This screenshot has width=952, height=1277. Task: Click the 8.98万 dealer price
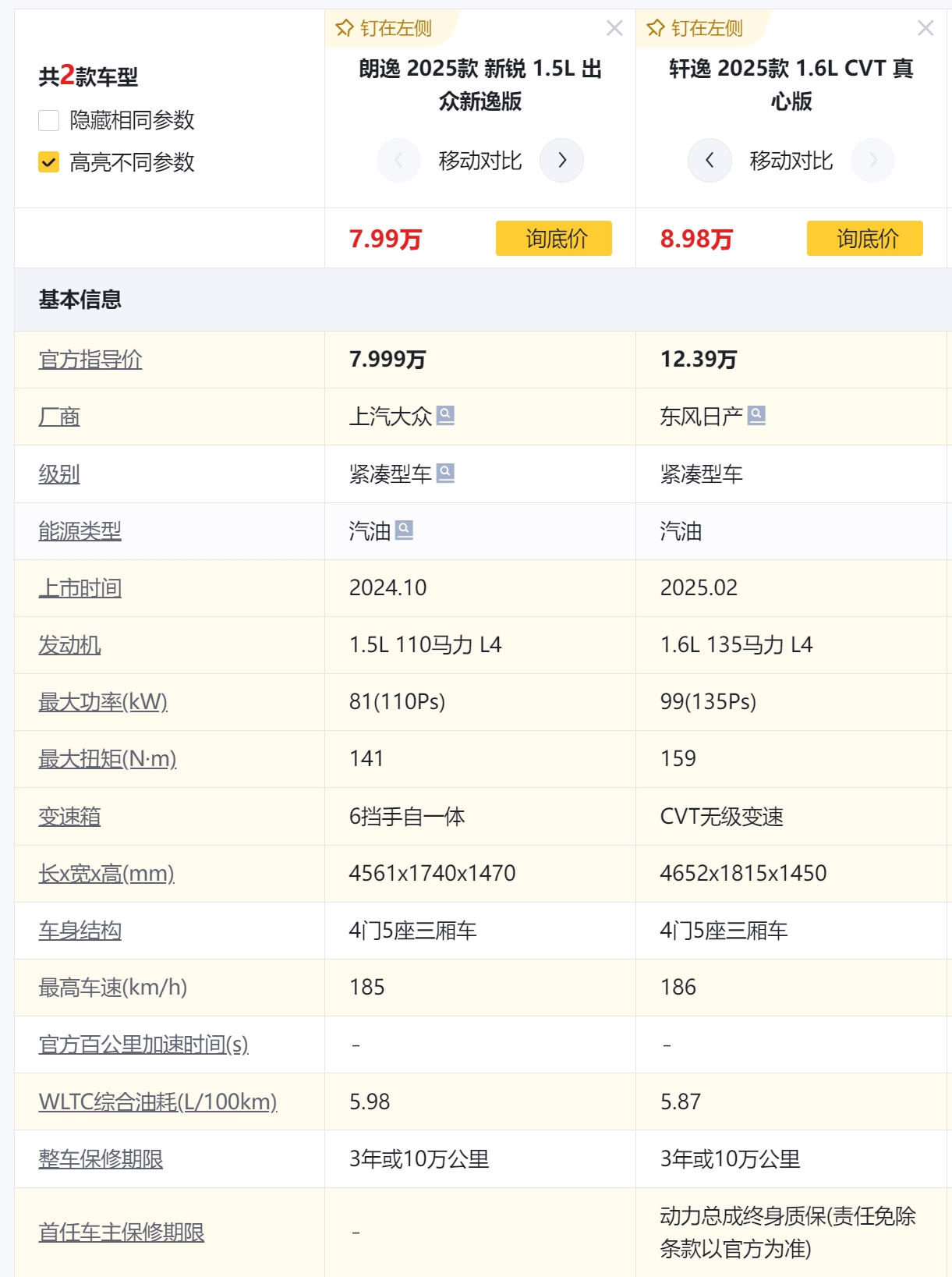[696, 239]
